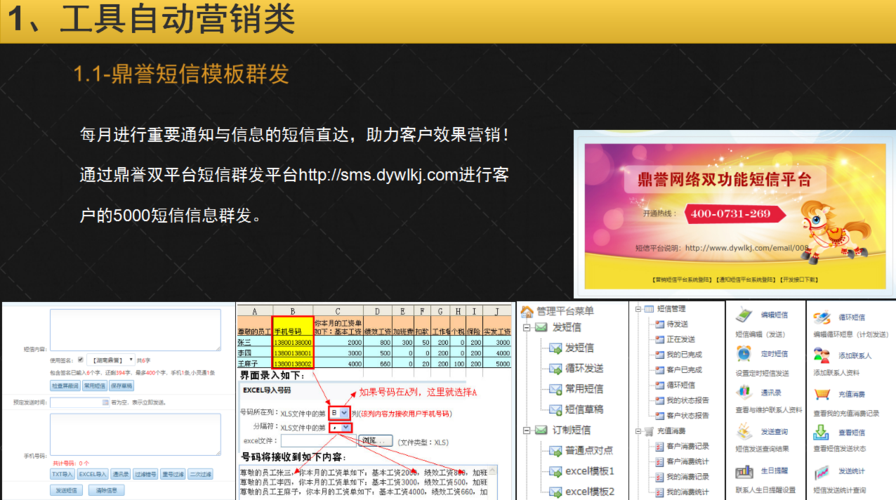
Task: Click the excel文件 path input field
Action: [x=318, y=441]
